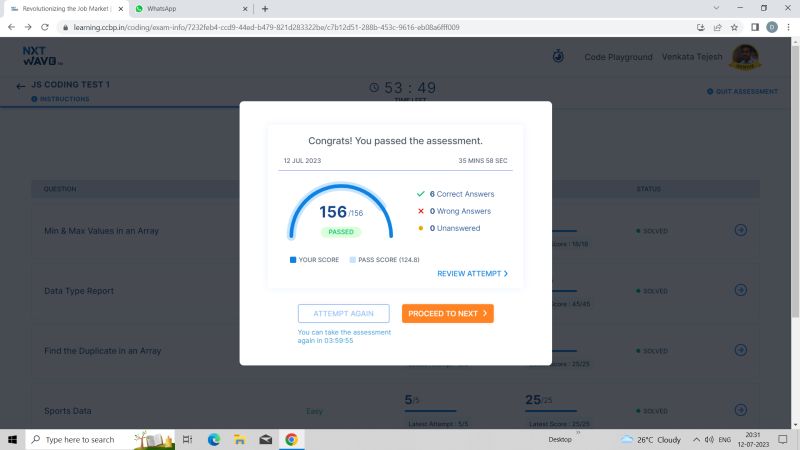Click Chrome icon on taskbar
This screenshot has width=800, height=450.
tap(291, 439)
